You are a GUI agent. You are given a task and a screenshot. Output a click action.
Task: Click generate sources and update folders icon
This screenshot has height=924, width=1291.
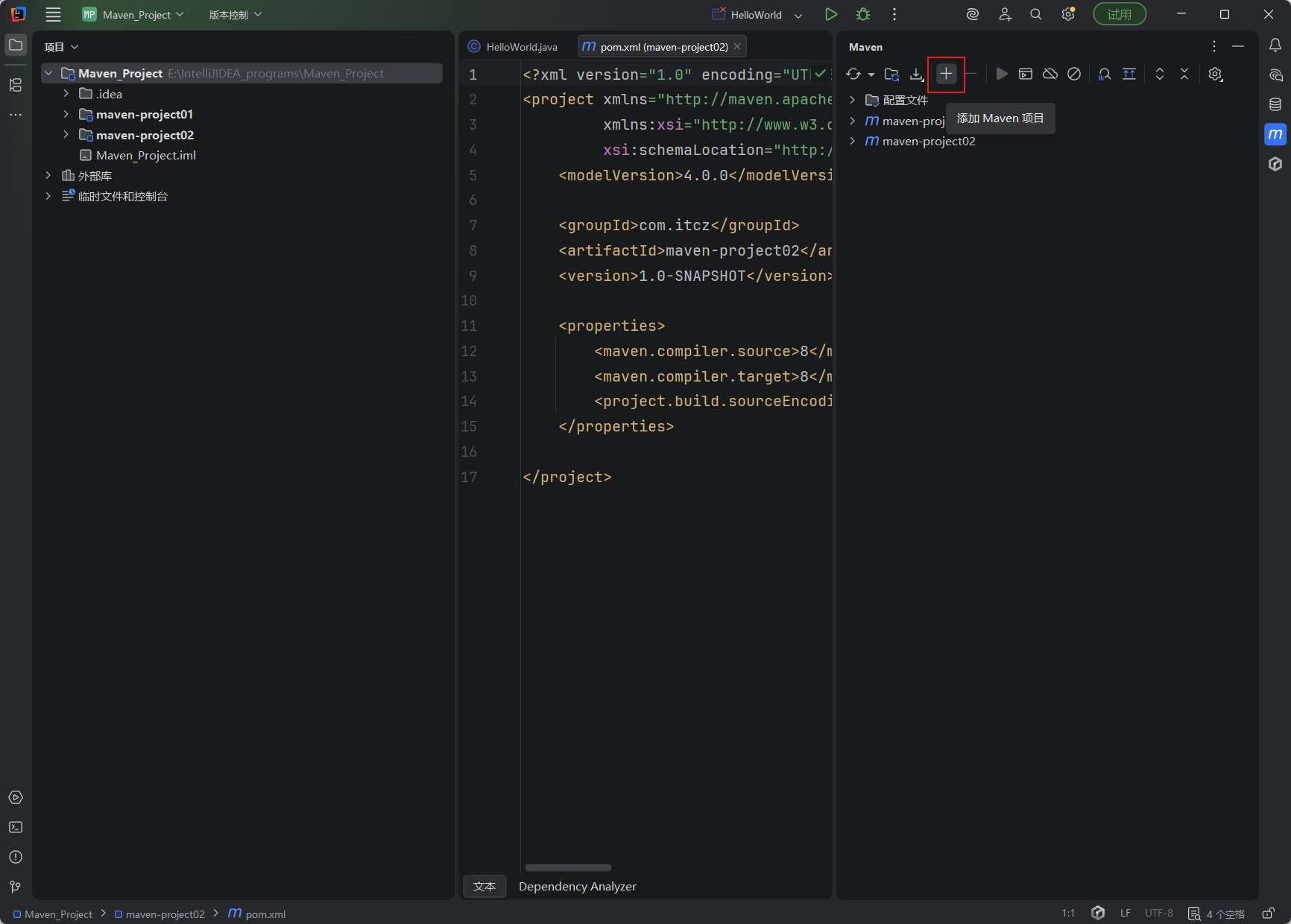point(892,74)
